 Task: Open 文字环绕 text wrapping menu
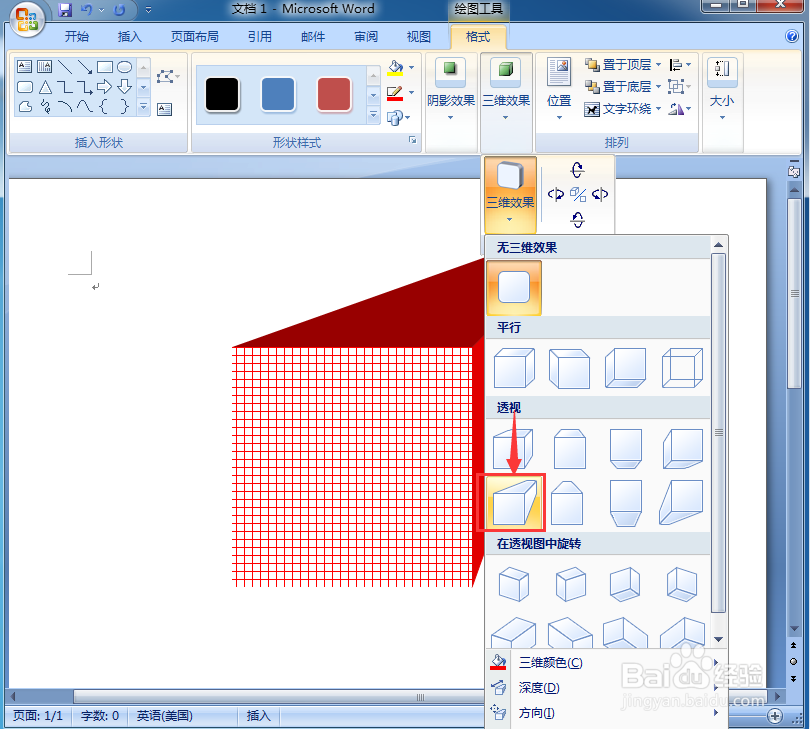tap(622, 108)
